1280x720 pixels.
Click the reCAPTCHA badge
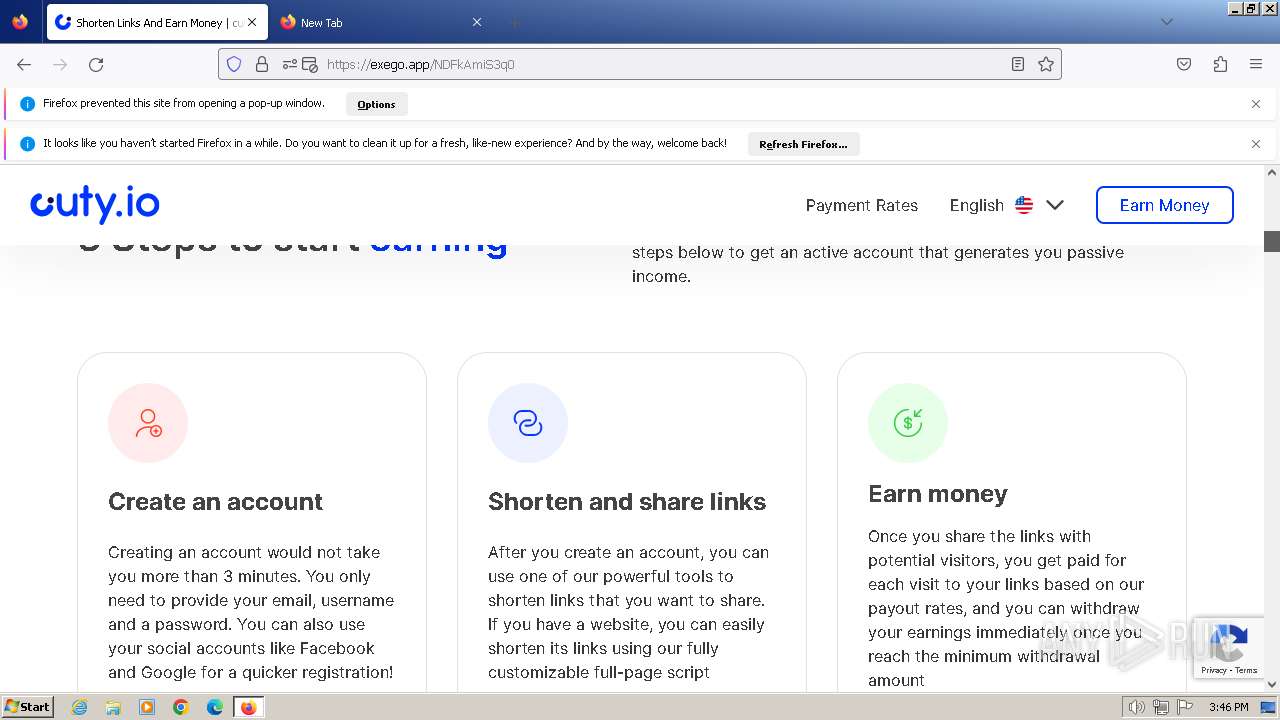pos(1230,648)
